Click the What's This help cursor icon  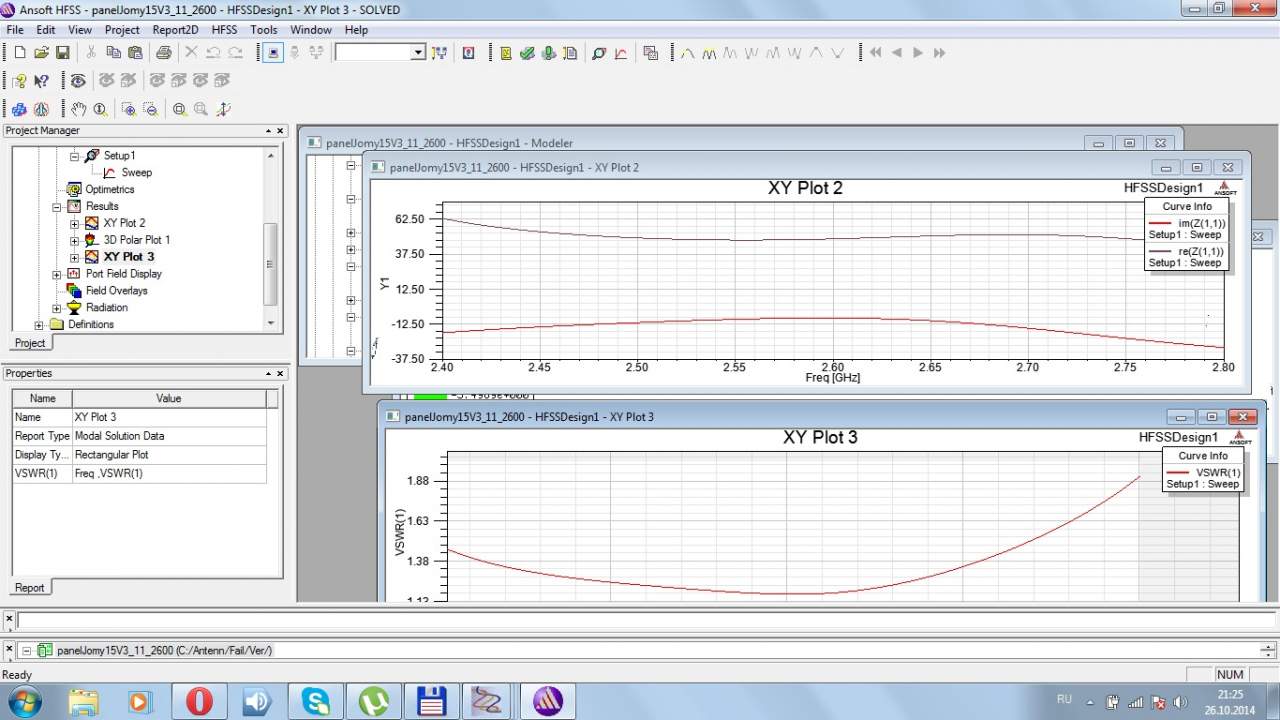click(x=41, y=81)
